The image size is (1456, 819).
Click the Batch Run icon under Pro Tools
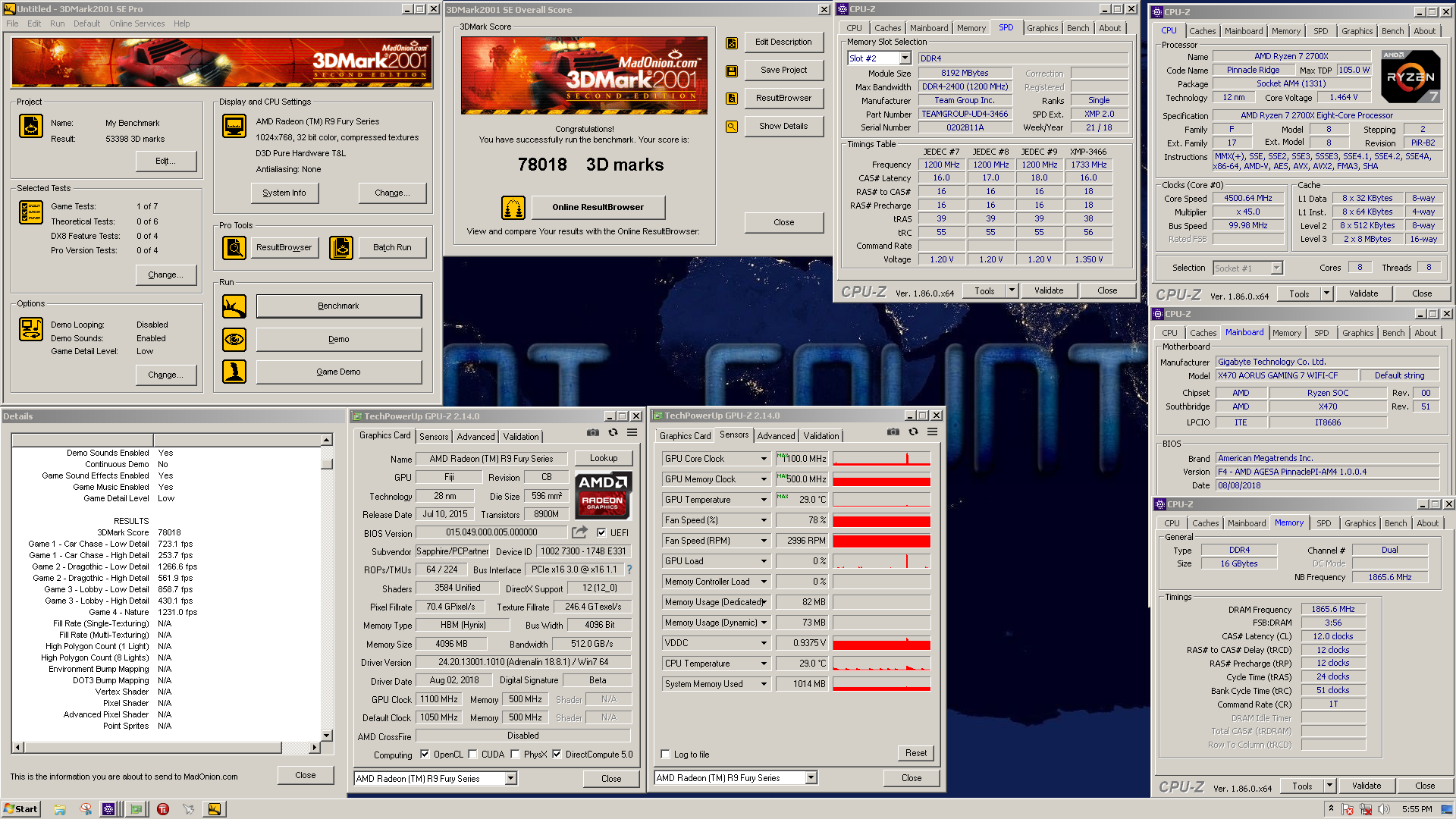(x=341, y=248)
